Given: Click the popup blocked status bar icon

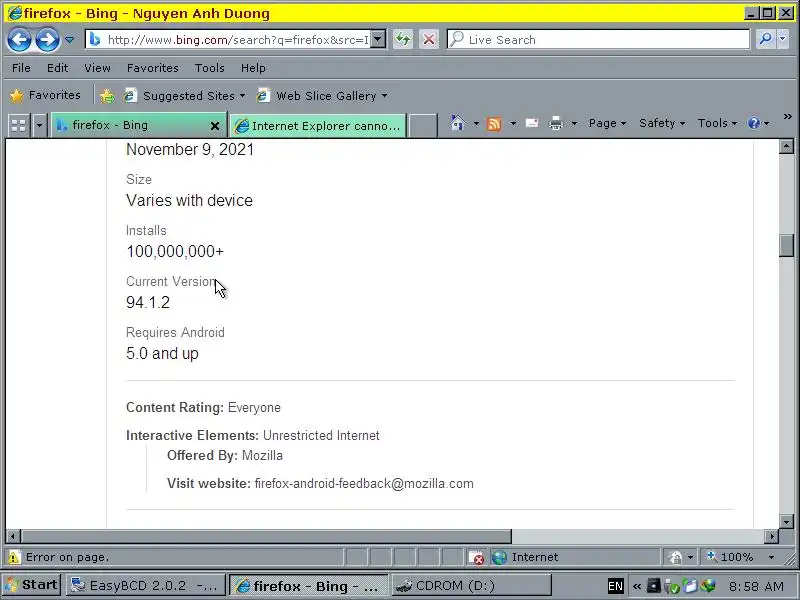Looking at the screenshot, I should (x=477, y=557).
